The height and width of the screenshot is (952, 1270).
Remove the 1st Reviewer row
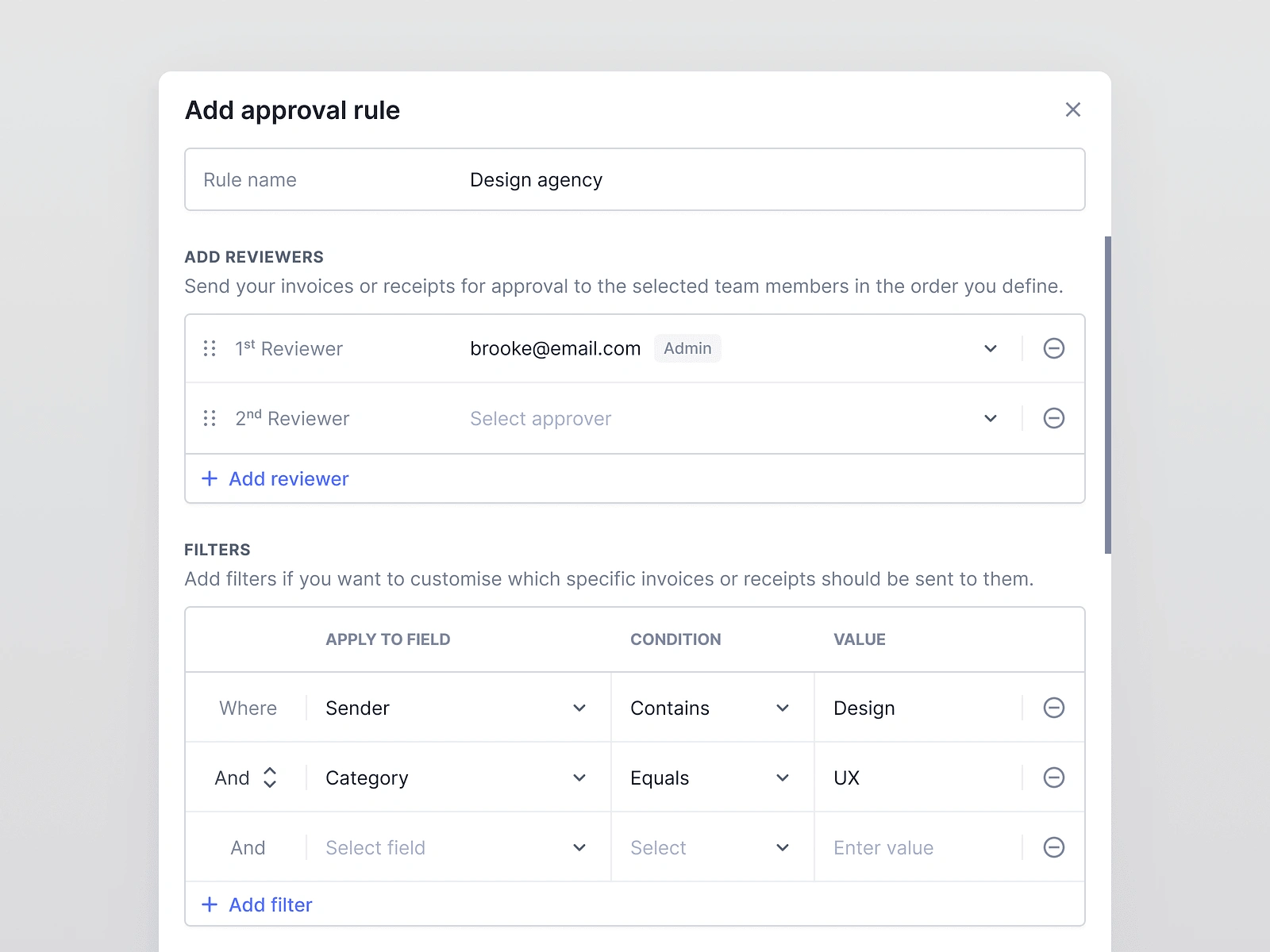(1053, 348)
